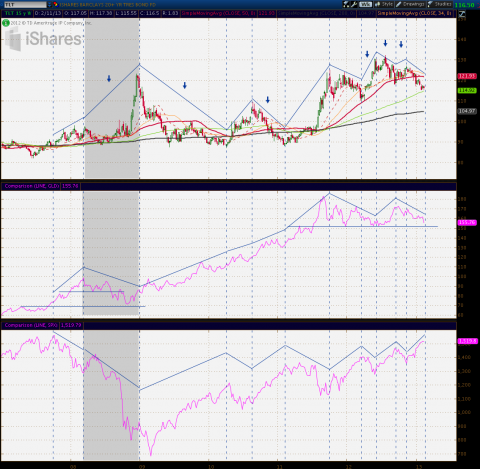Image resolution: width=480 pixels, height=469 pixels.
Task: Open the chart share icon
Action: click(x=347, y=4)
